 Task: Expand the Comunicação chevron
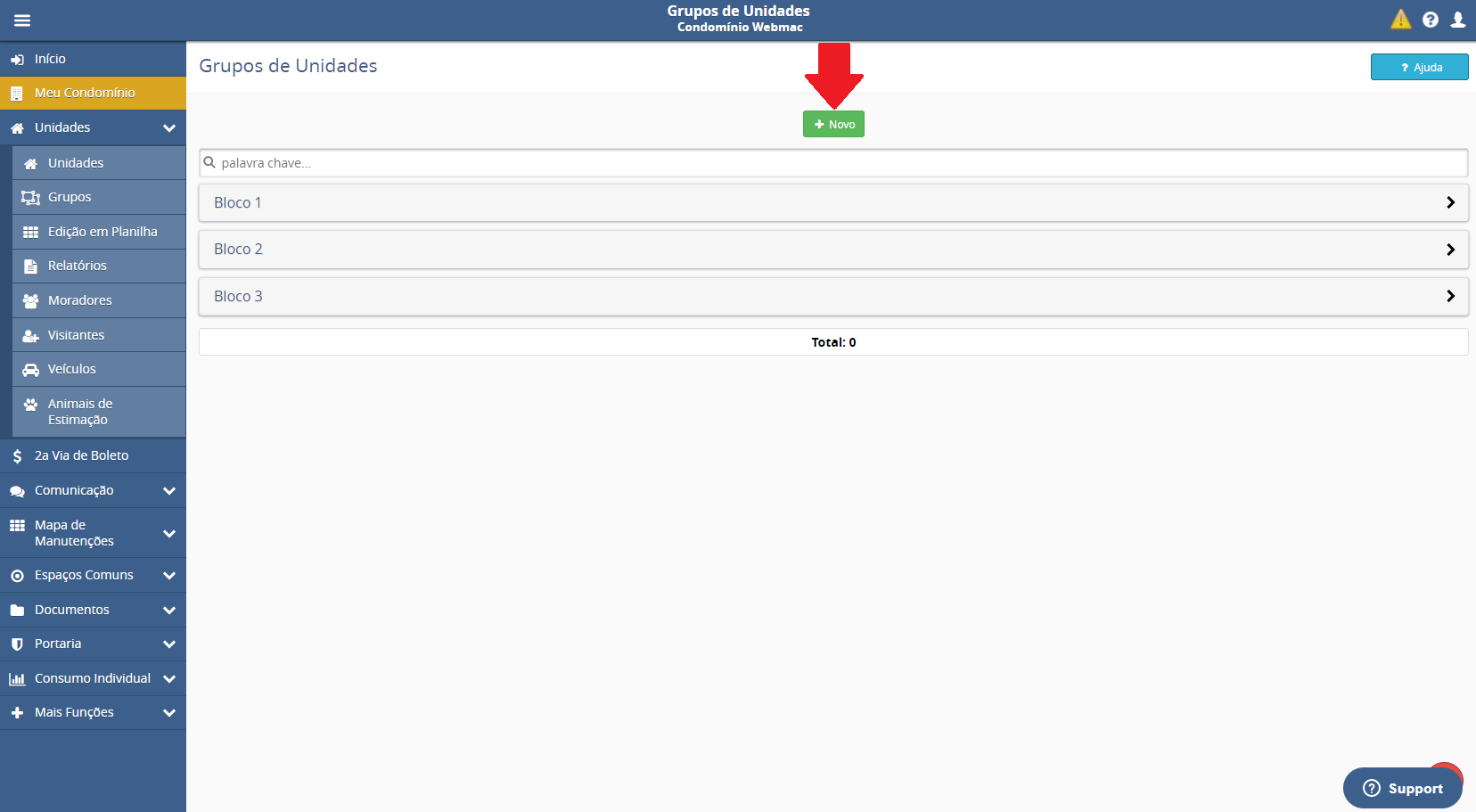169,491
